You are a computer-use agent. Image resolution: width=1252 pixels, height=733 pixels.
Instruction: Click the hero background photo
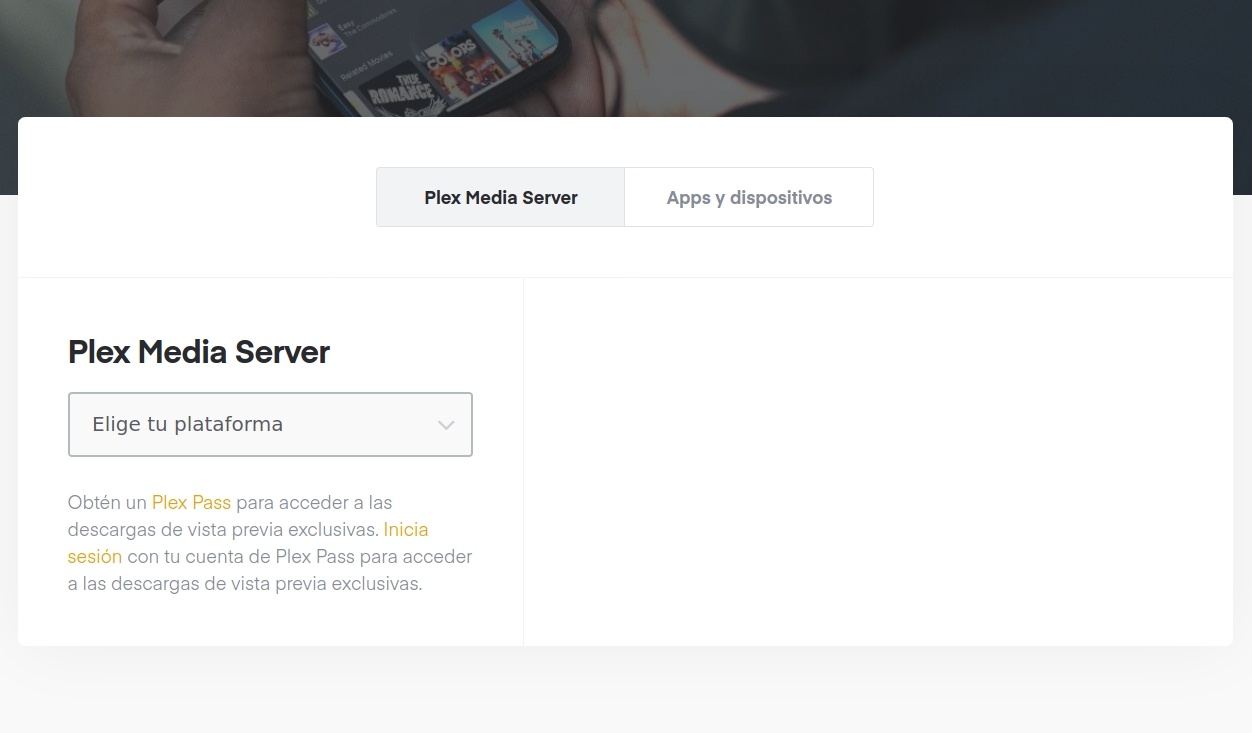tap(900, 60)
